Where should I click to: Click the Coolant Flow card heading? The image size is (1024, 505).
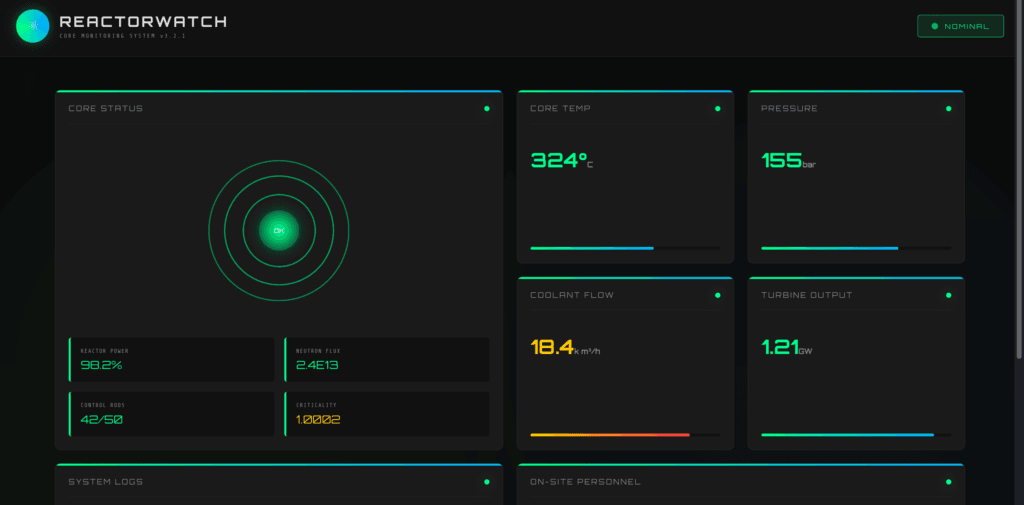pos(572,295)
